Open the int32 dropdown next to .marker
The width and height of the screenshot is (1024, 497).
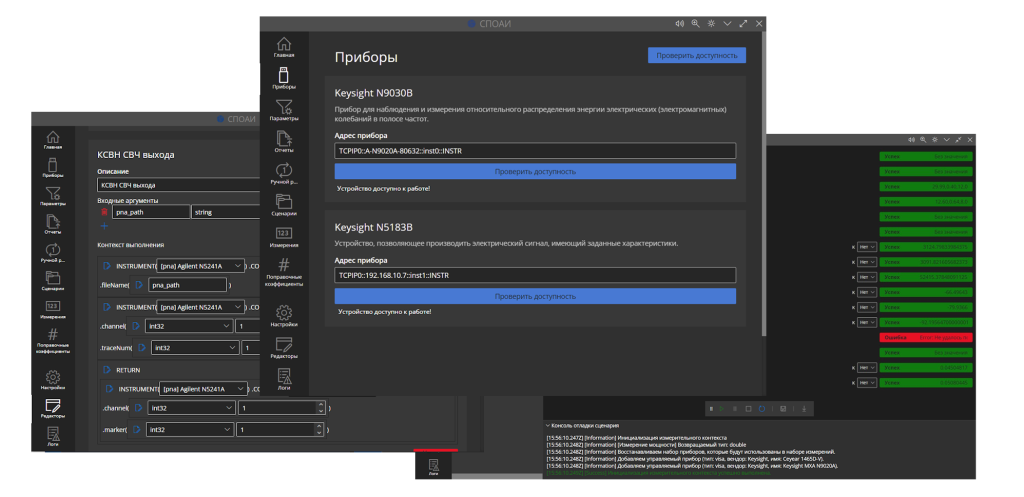click(x=189, y=429)
